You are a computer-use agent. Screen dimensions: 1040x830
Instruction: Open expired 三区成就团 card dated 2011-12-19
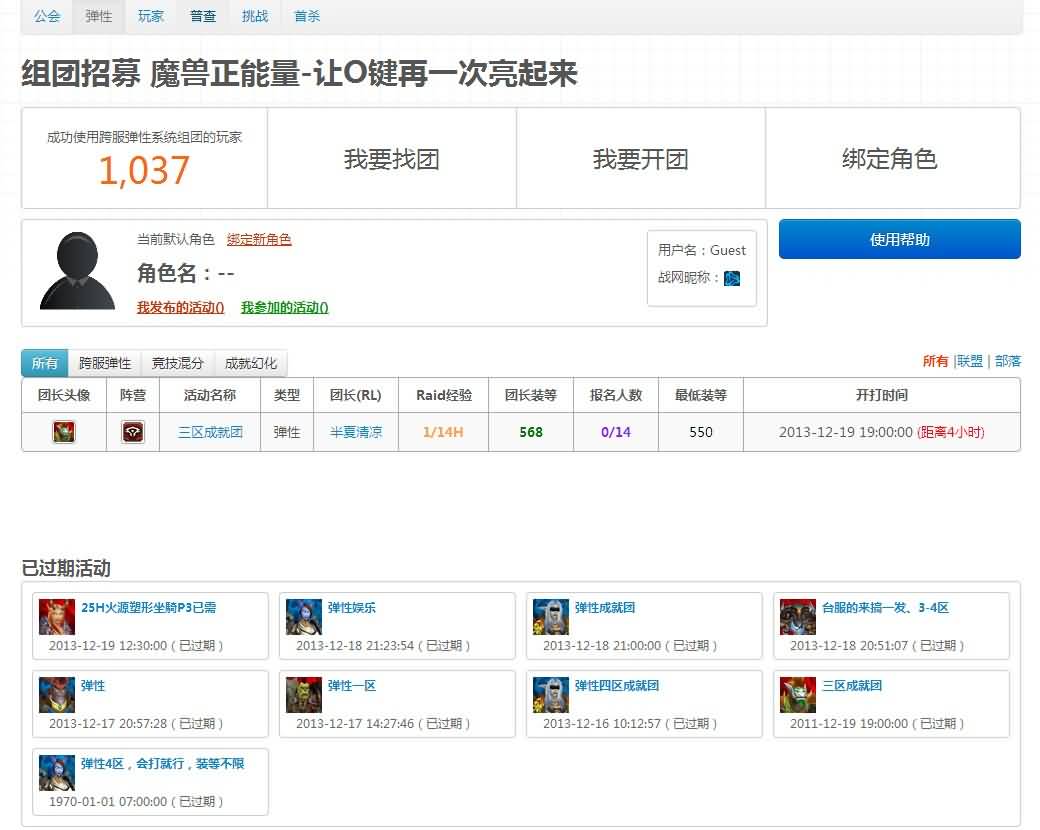click(852, 685)
